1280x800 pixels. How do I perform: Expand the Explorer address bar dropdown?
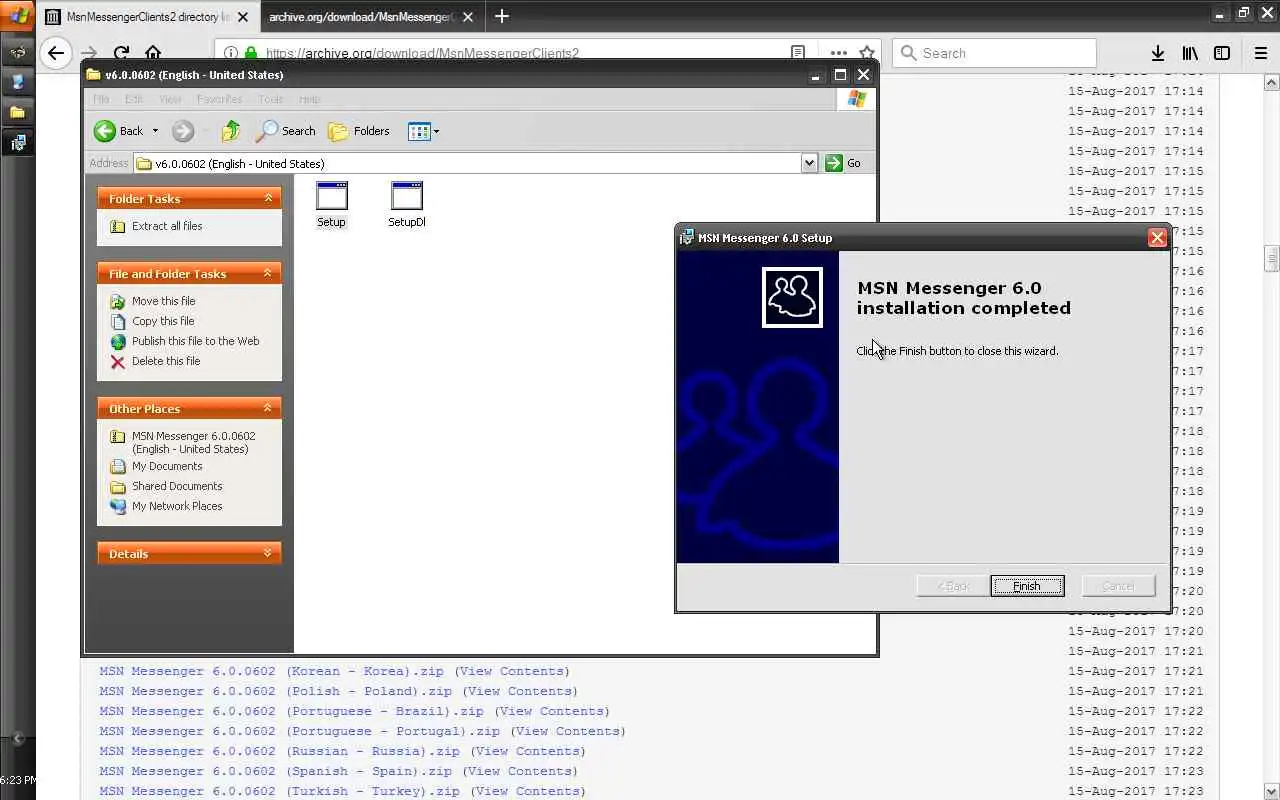click(x=809, y=163)
